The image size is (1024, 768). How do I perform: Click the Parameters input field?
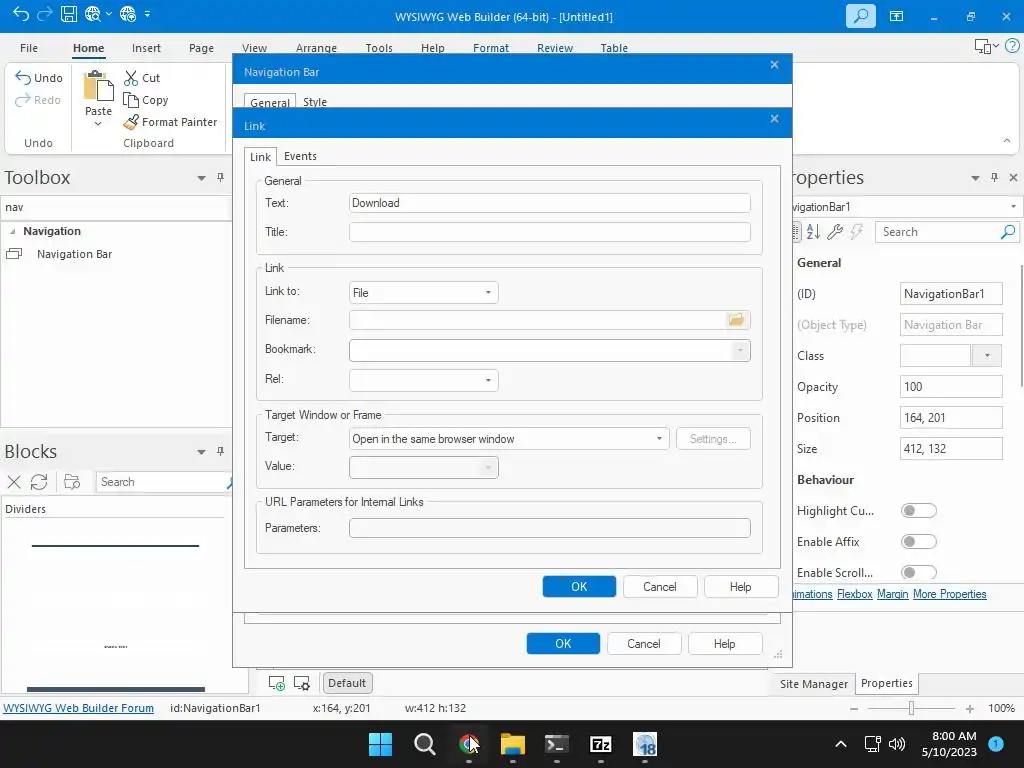coord(550,528)
